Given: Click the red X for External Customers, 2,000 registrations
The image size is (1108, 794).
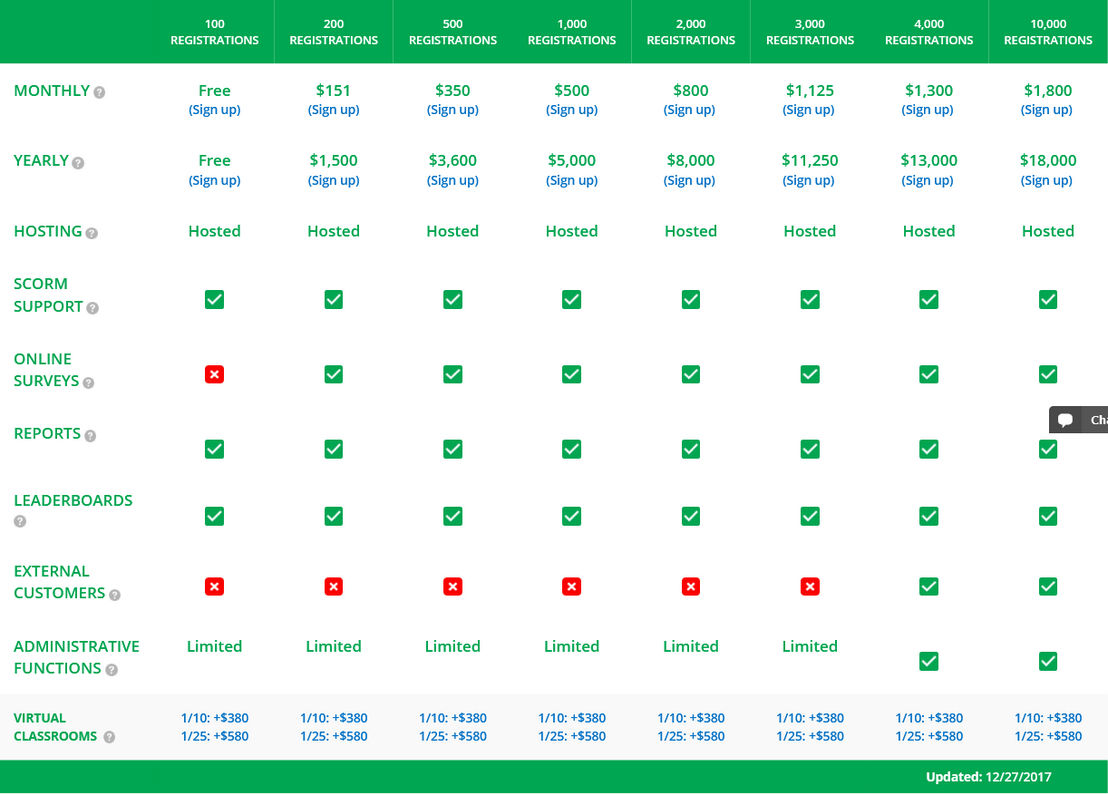Looking at the screenshot, I should pyautogui.click(x=691, y=586).
